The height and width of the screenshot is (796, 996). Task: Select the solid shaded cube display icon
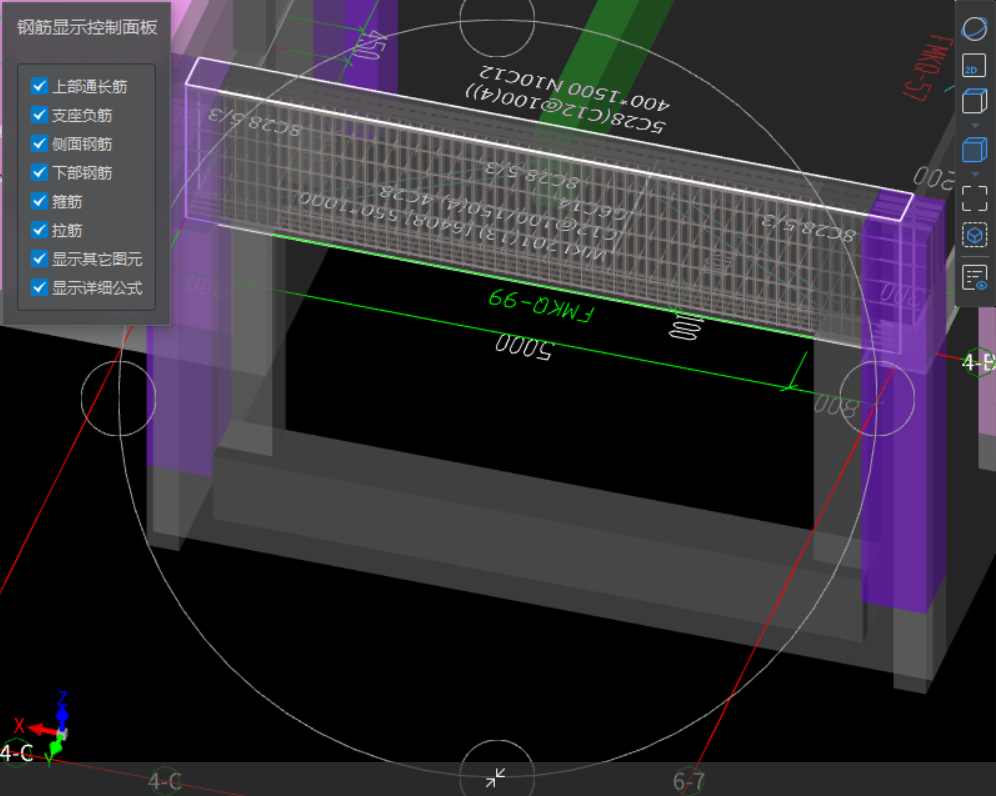(974, 150)
